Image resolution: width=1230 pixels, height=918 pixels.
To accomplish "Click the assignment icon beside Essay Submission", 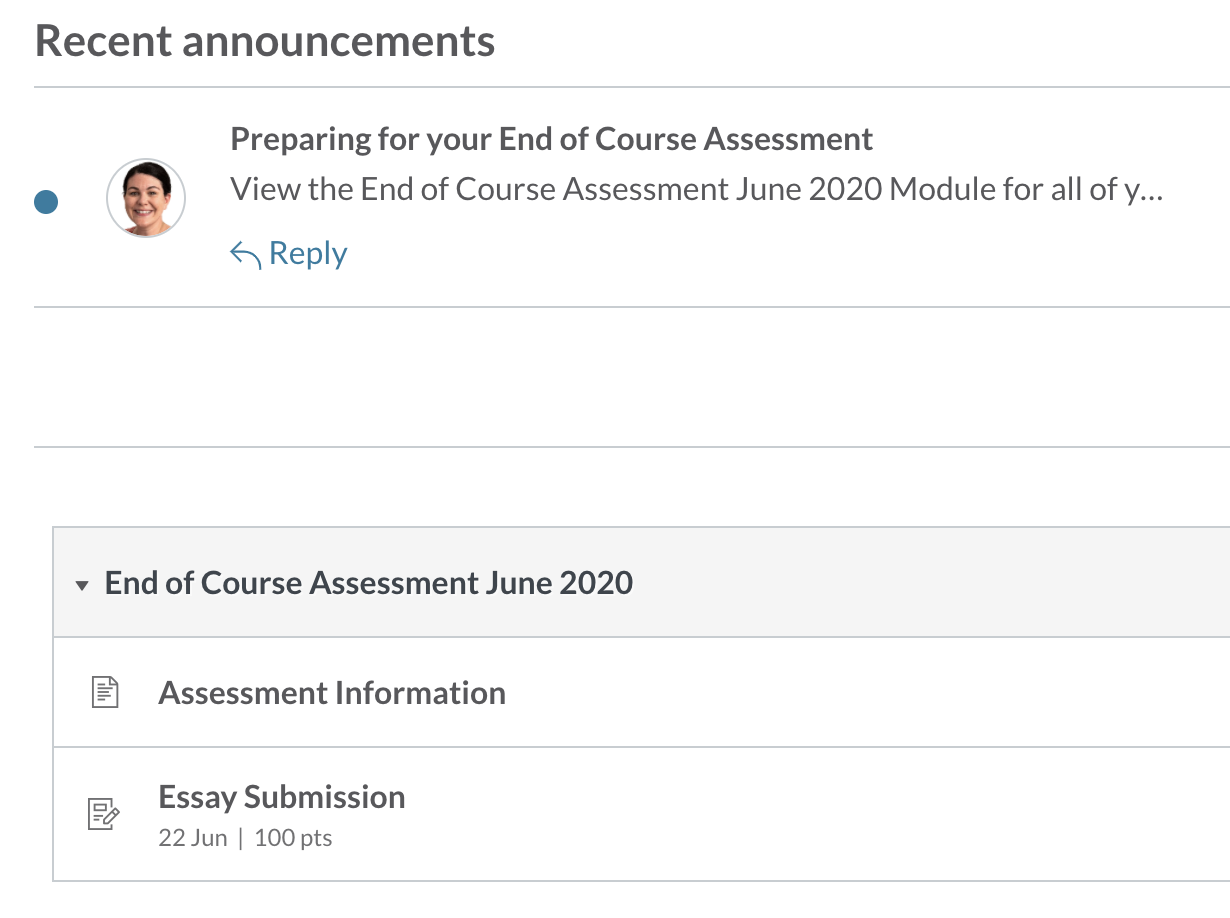I will coord(105,814).
